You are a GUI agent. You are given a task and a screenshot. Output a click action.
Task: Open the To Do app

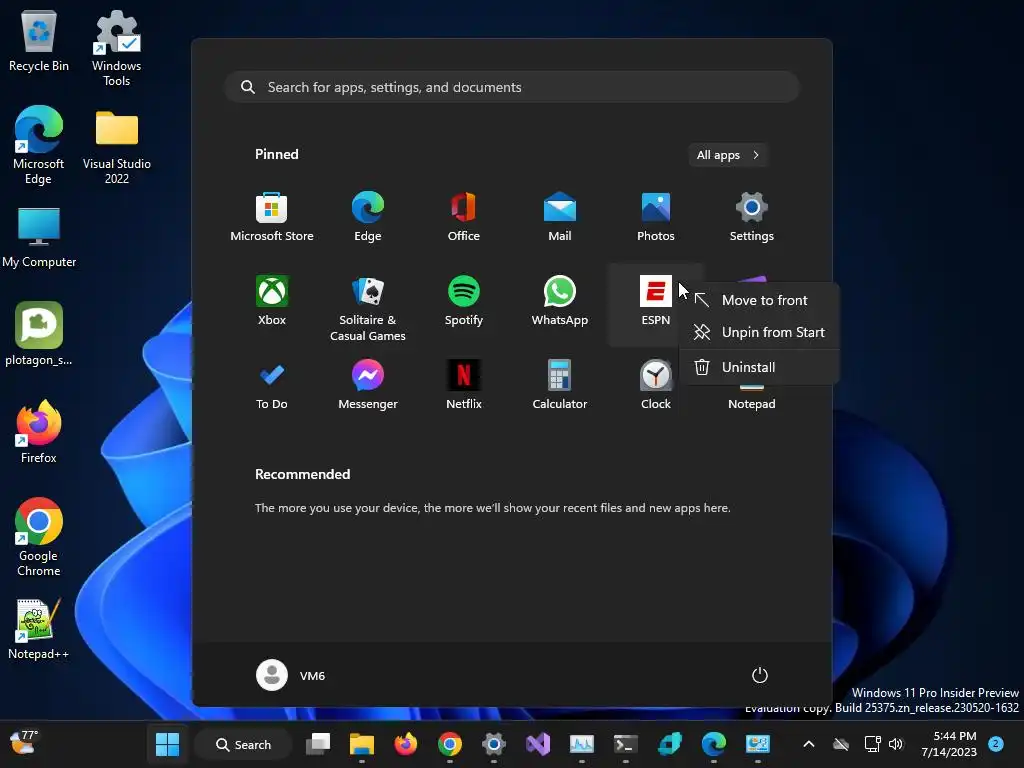pos(272,385)
